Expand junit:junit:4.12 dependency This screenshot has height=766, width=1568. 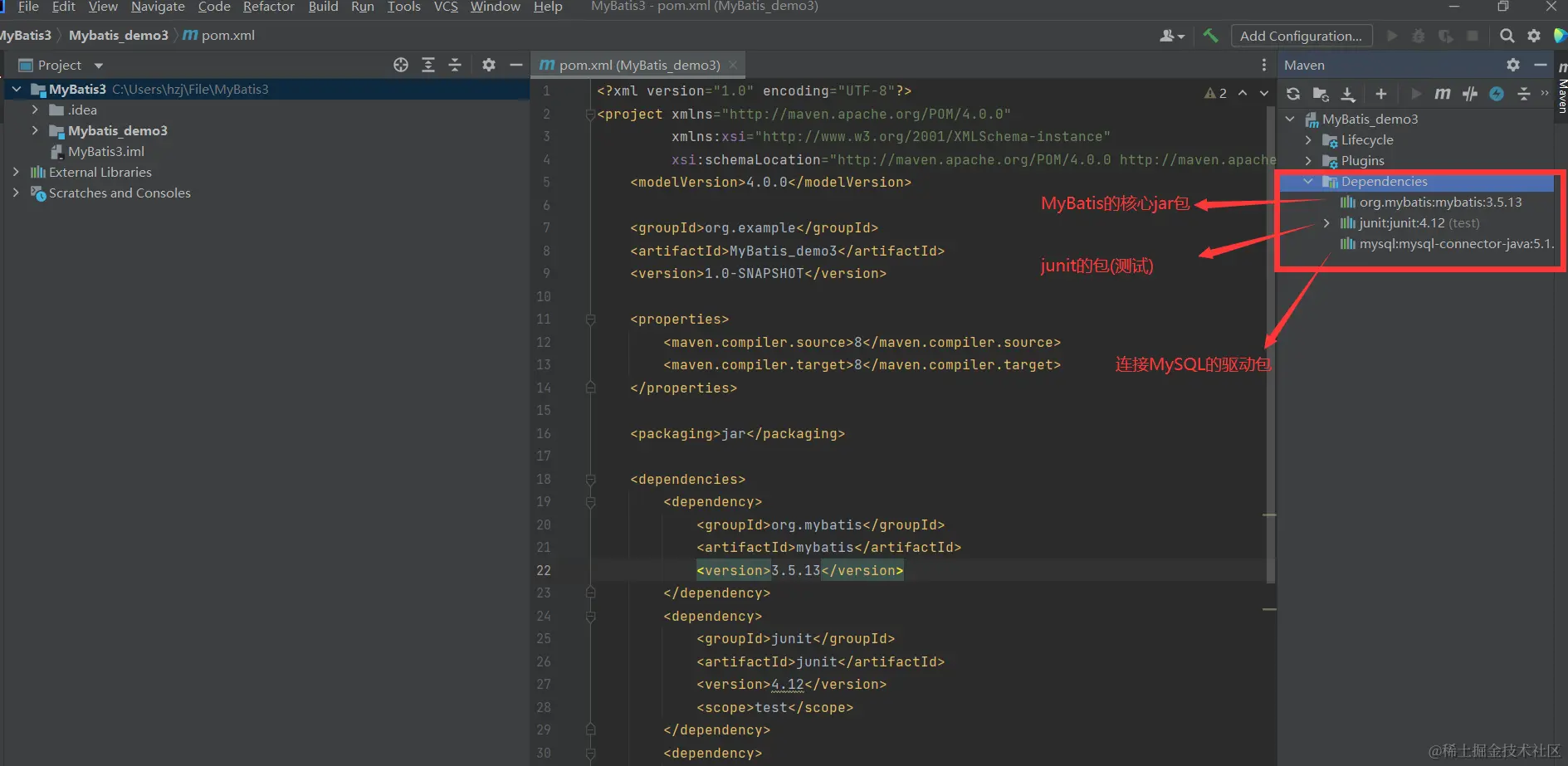(x=1327, y=222)
